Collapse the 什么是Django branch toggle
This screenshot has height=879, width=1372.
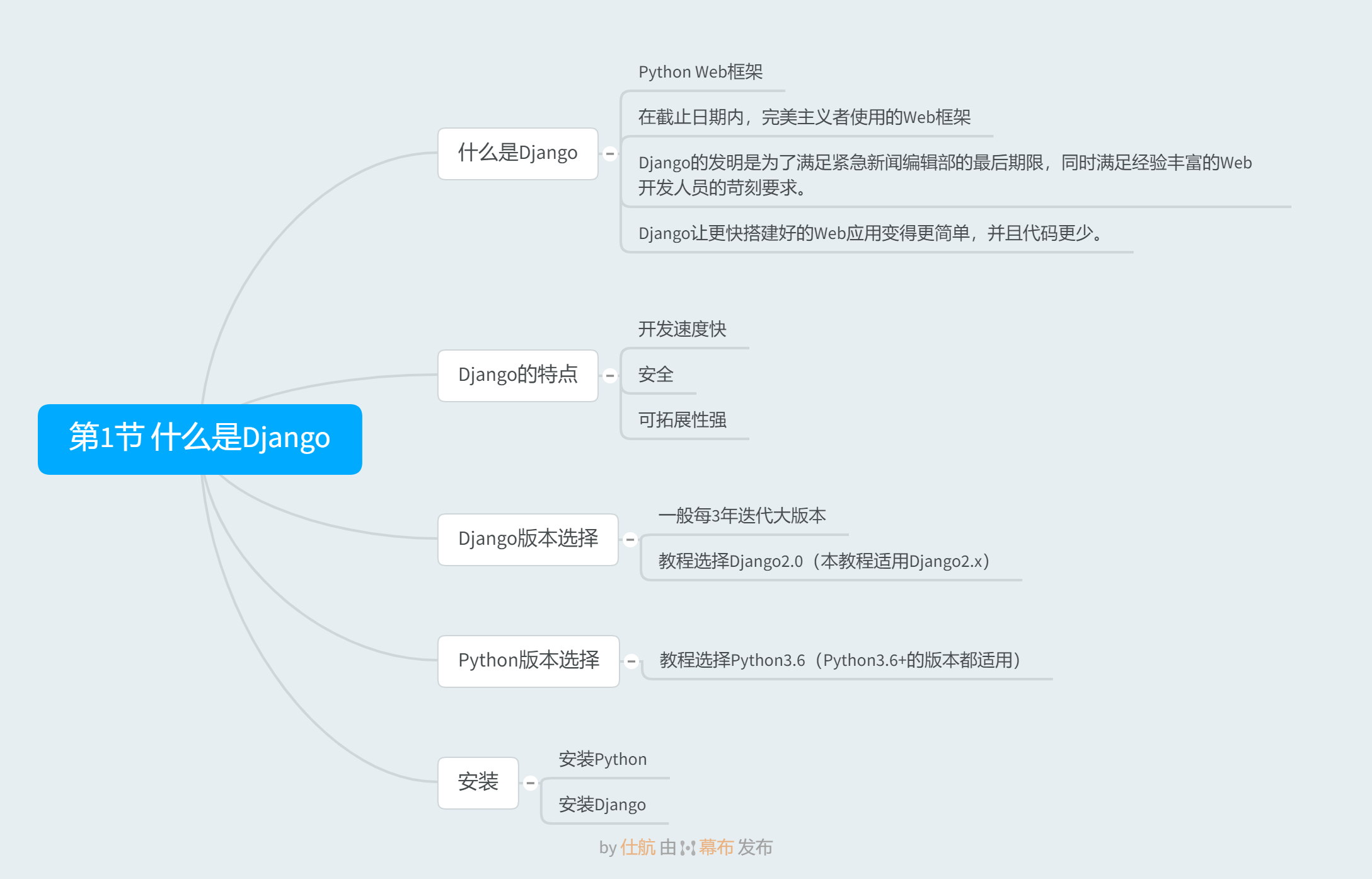point(610,154)
